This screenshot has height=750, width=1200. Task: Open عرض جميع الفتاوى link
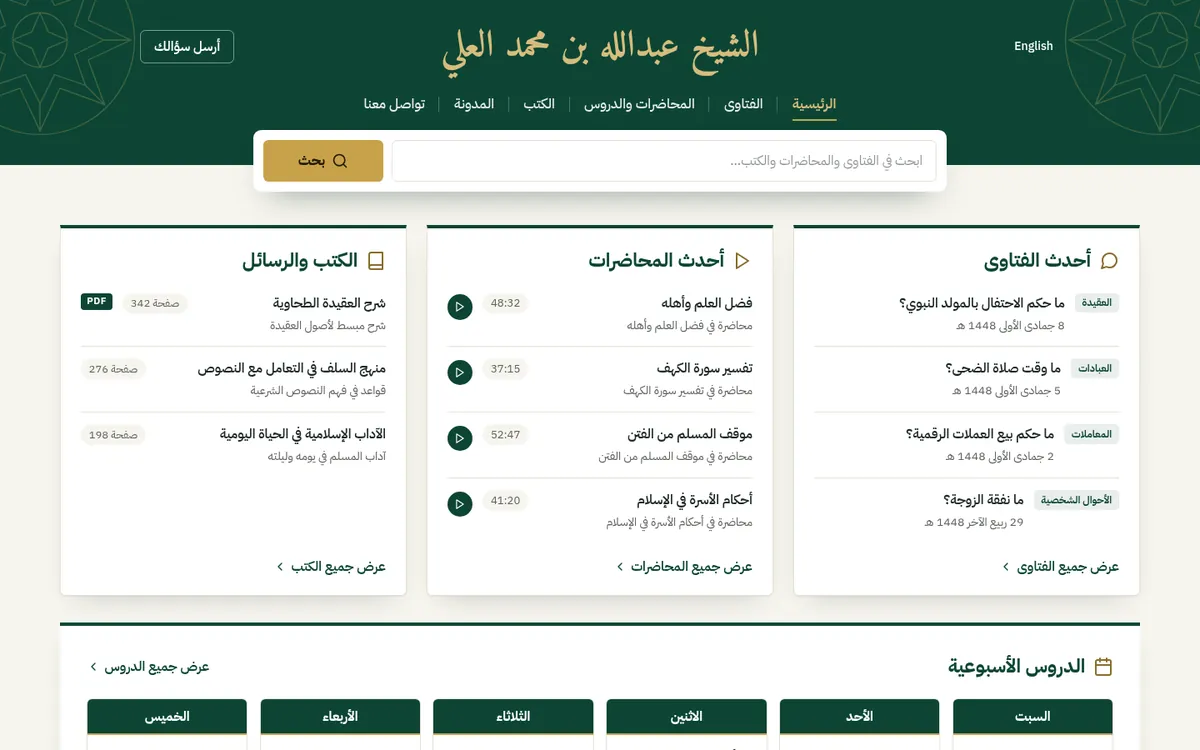point(1061,567)
